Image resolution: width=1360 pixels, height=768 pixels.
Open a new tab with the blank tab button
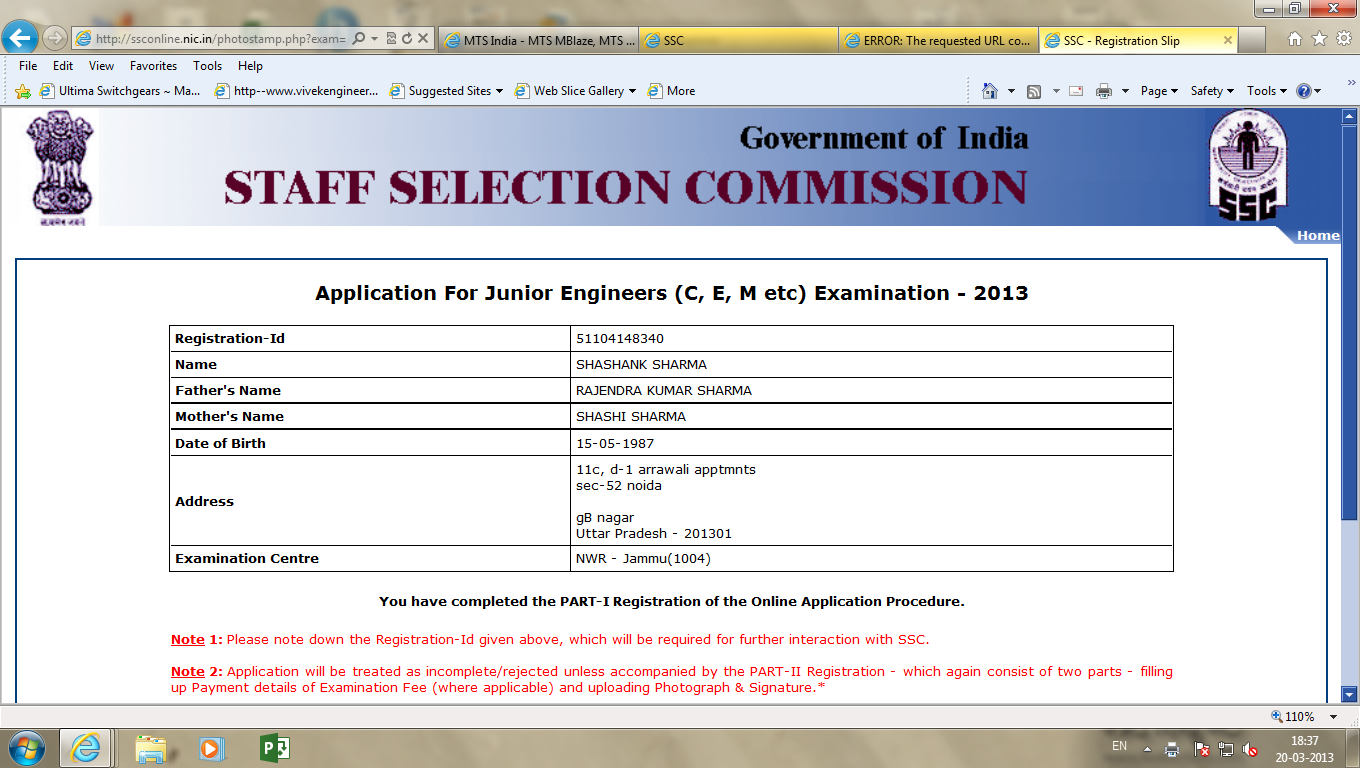click(x=1253, y=41)
